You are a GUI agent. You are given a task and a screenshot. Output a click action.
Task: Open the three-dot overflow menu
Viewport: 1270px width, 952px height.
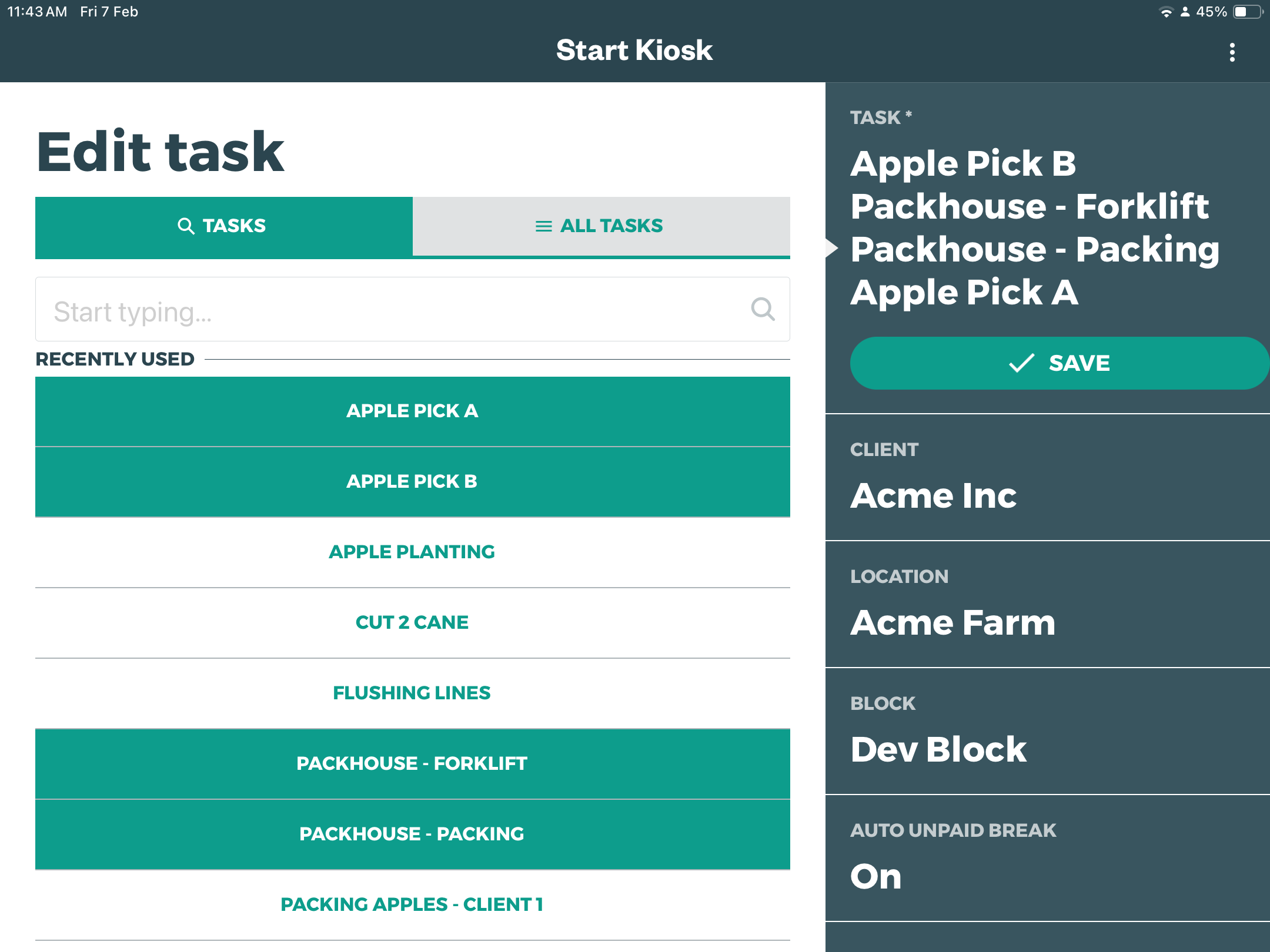[x=1232, y=52]
